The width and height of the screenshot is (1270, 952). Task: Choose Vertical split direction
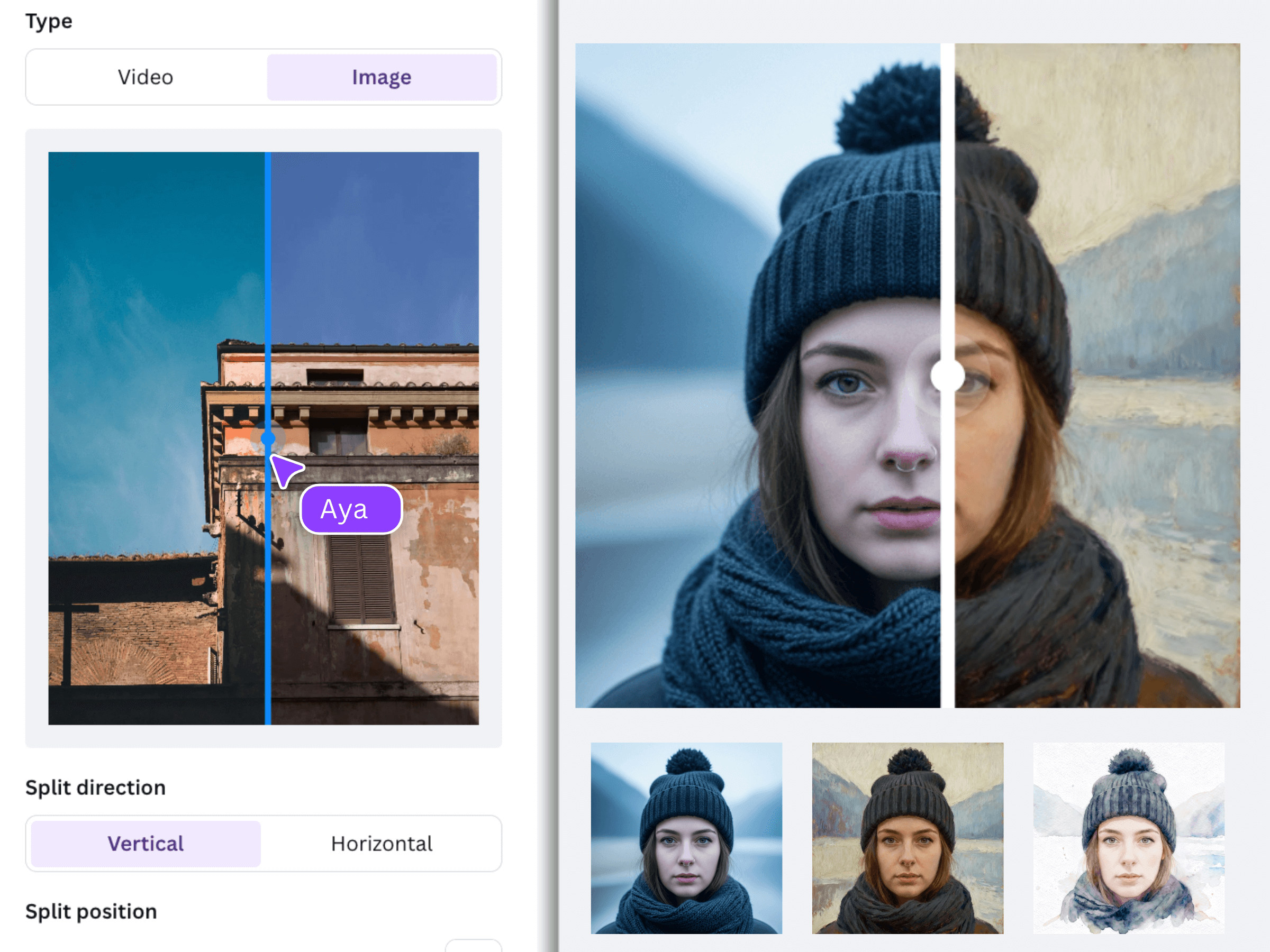[x=146, y=844]
